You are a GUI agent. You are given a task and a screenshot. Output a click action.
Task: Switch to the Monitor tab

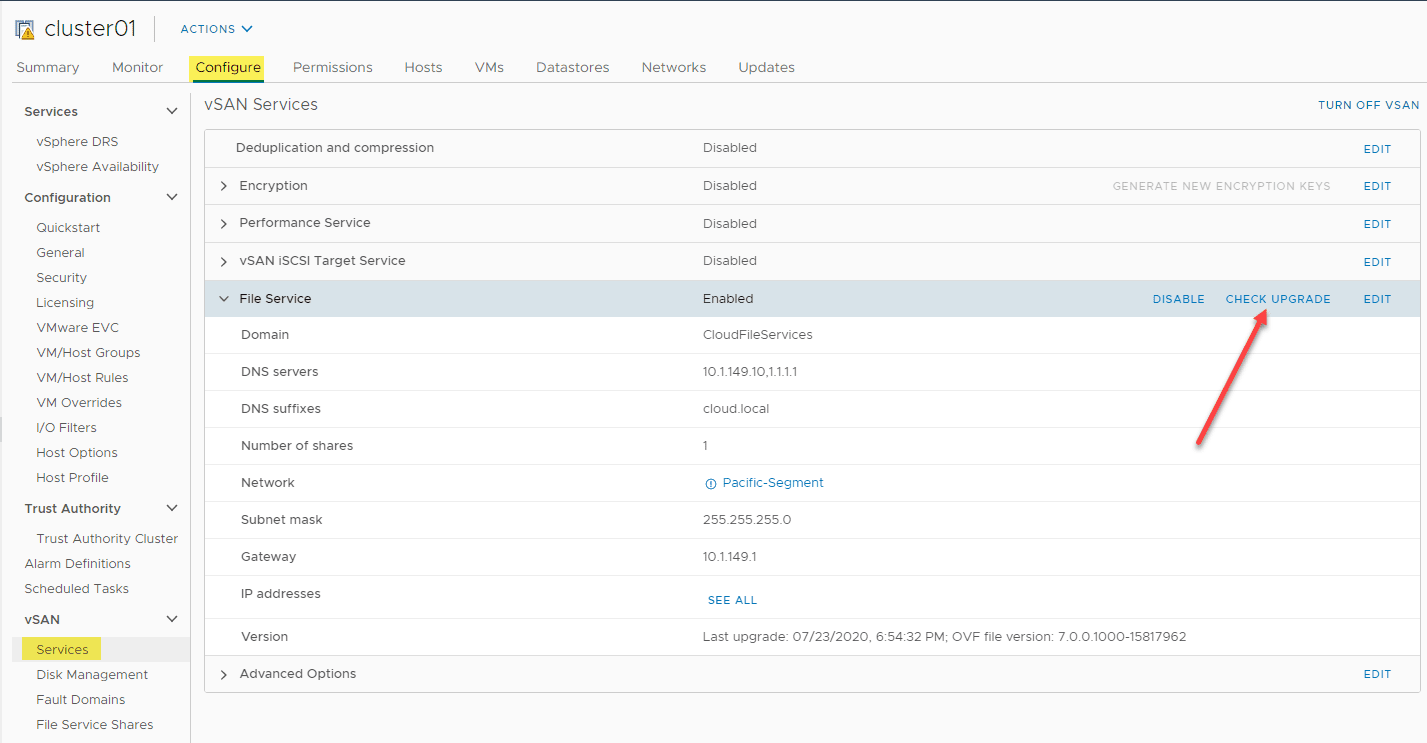click(137, 67)
